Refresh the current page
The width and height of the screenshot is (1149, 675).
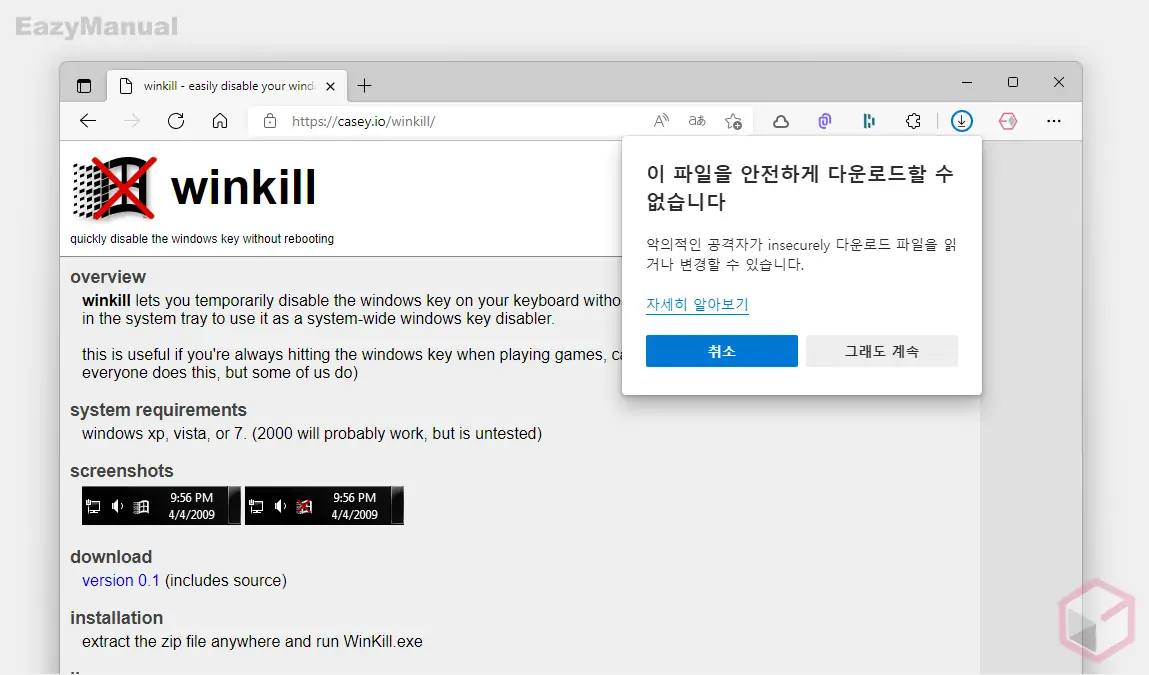[x=176, y=120]
